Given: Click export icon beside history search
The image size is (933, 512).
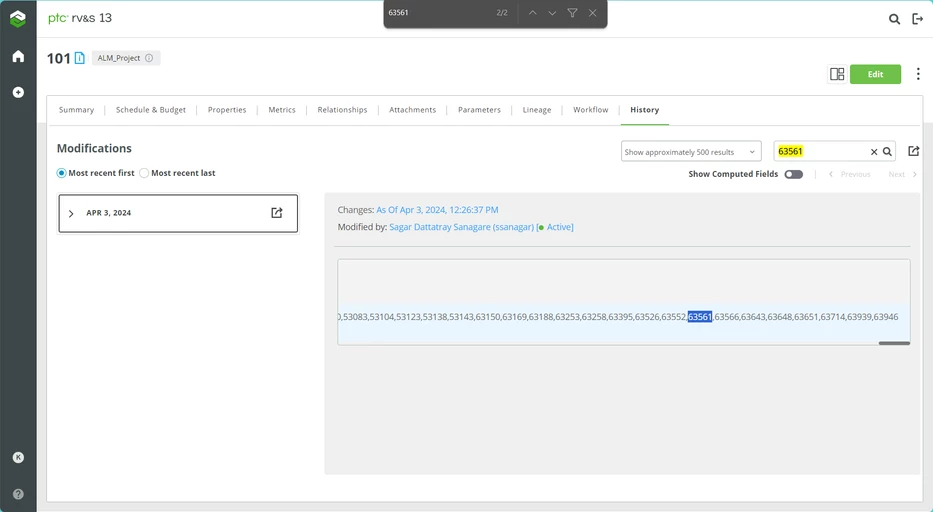Looking at the screenshot, I should click(913, 151).
